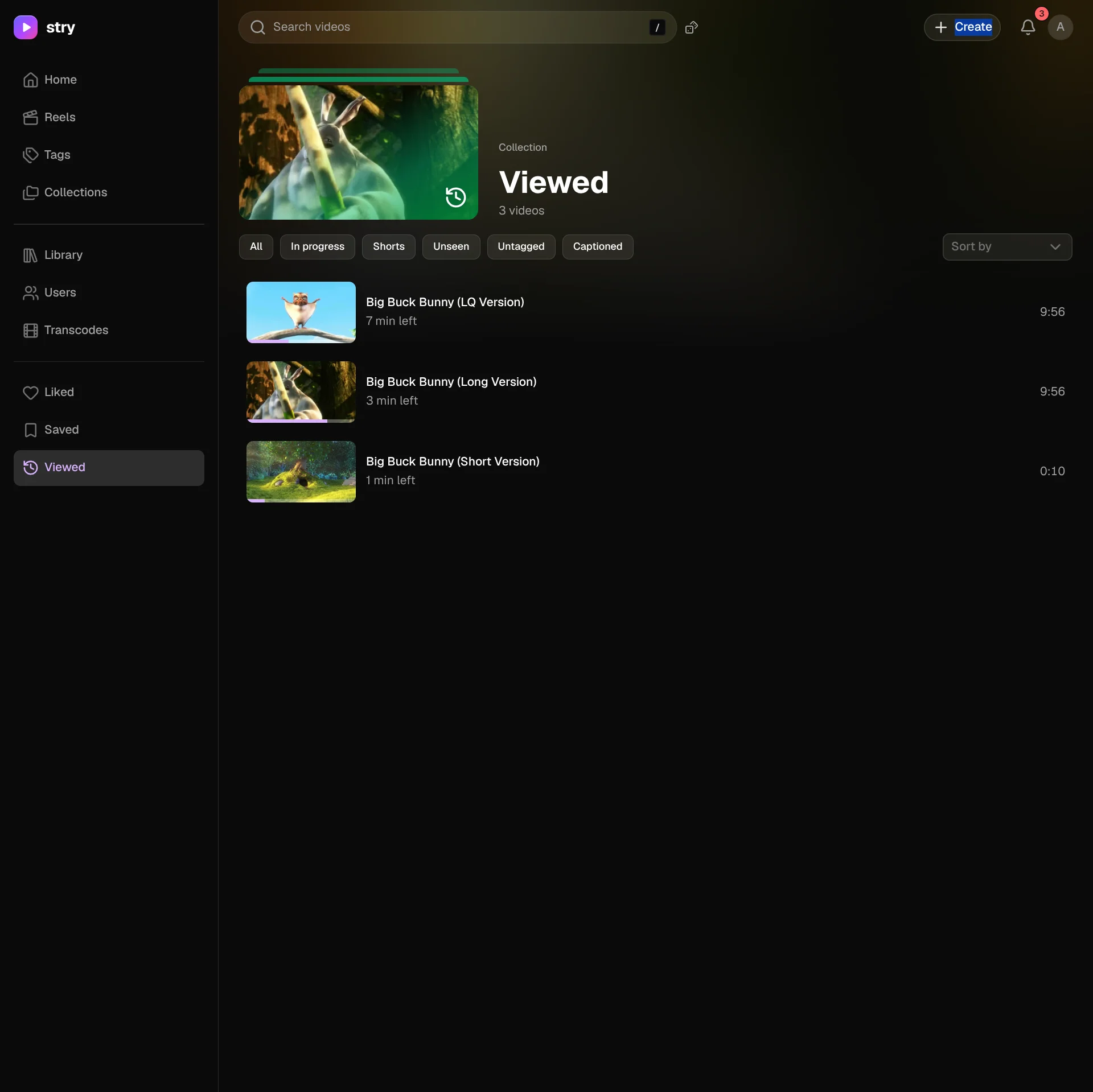Image resolution: width=1093 pixels, height=1092 pixels.
Task: Click the Transcodes film icon
Action: (30, 331)
